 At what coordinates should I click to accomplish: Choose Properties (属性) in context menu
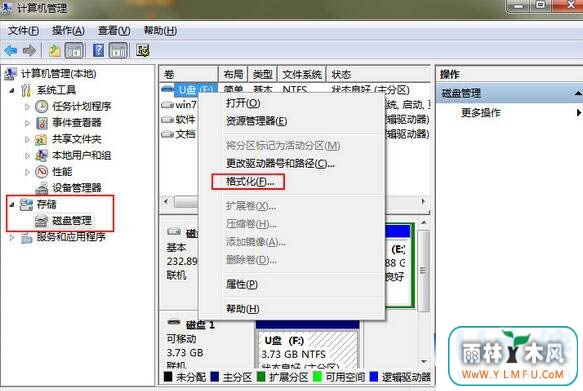tap(242, 285)
